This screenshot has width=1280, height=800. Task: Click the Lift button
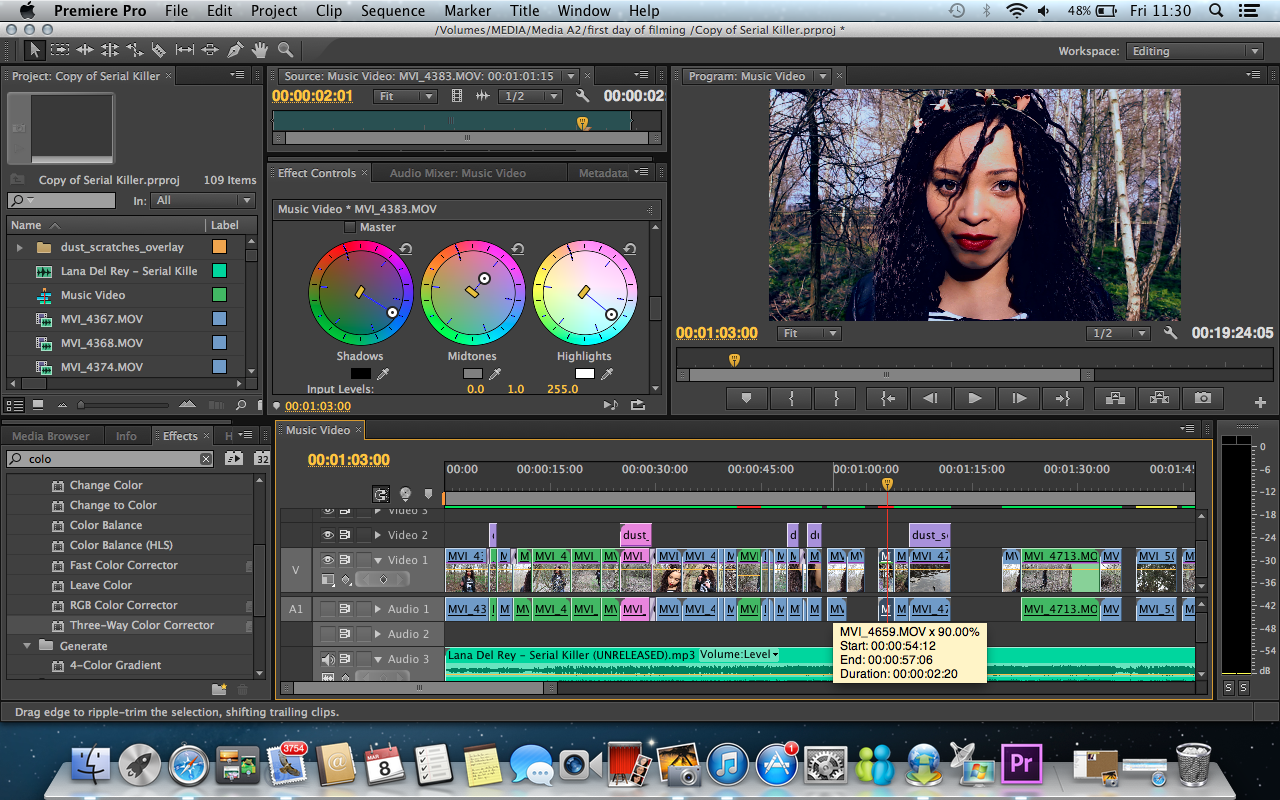1115,398
